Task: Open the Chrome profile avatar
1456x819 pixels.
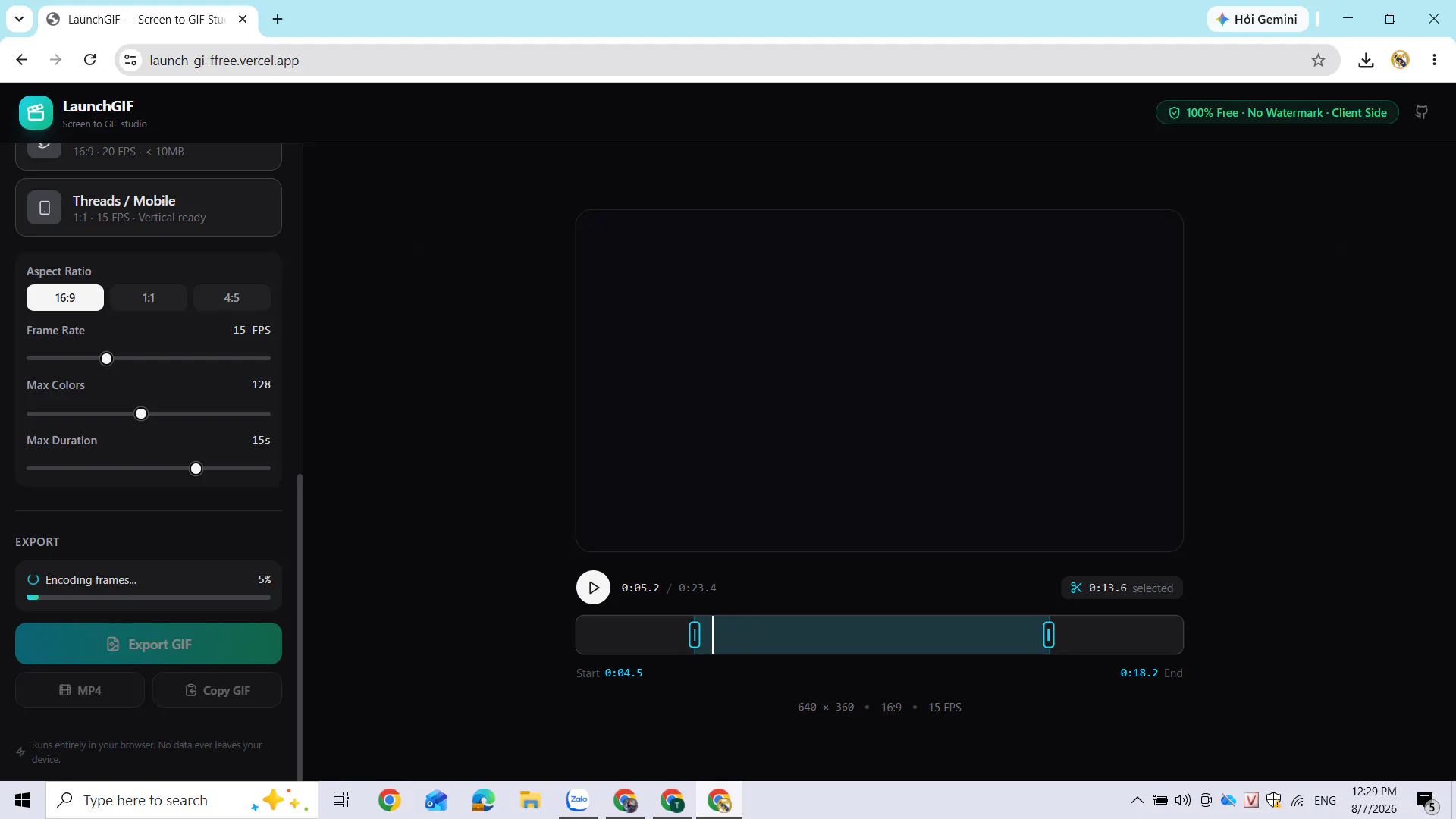Action: pos(1400,60)
